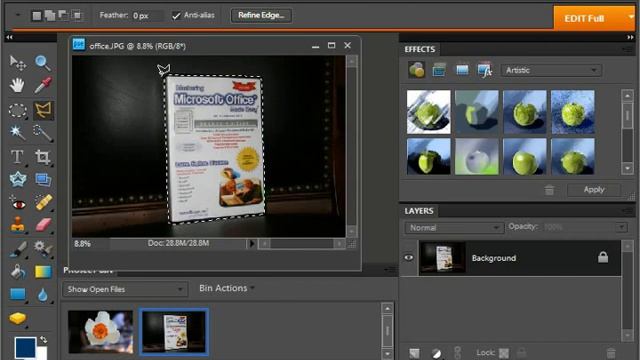Switch to the EDIT Full tab

(584, 18)
